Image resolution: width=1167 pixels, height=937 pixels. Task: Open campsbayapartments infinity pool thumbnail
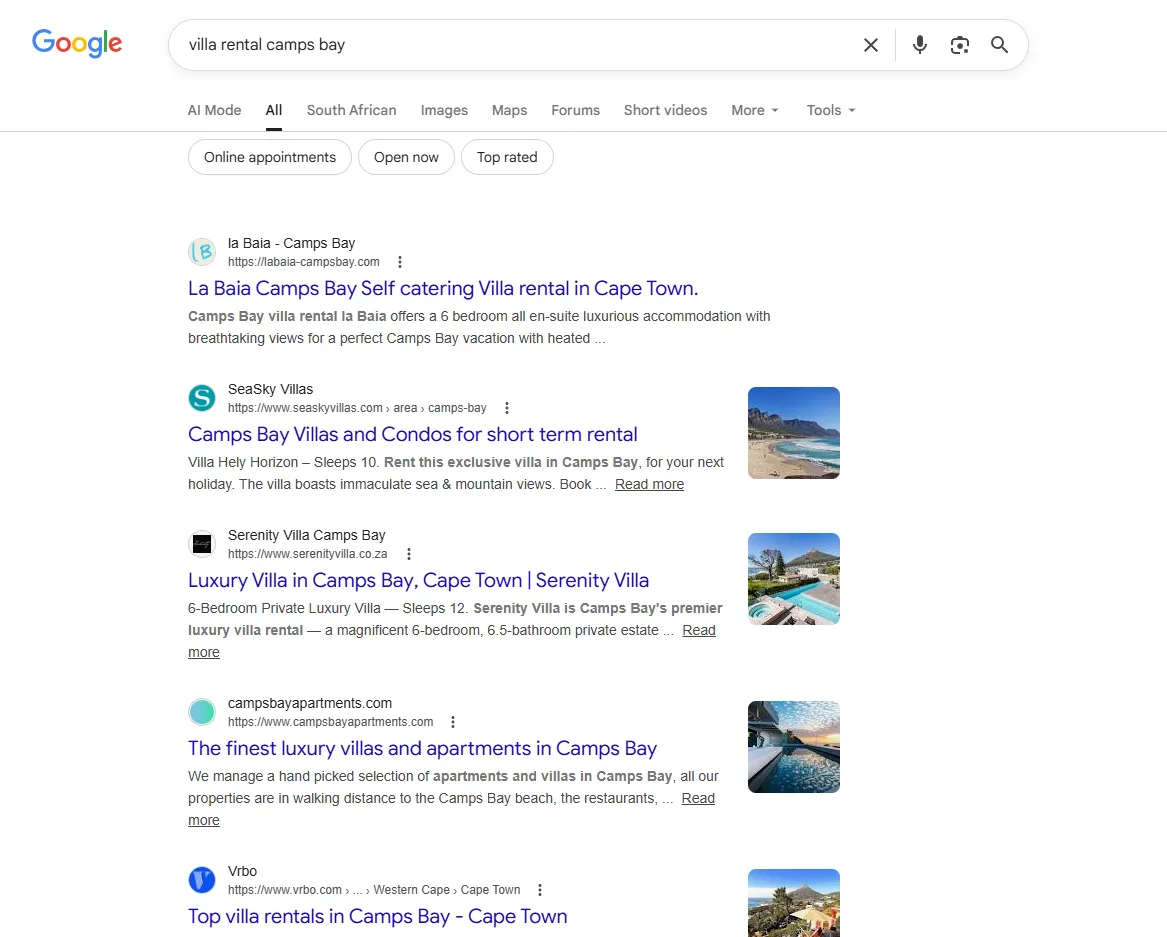[x=793, y=746]
